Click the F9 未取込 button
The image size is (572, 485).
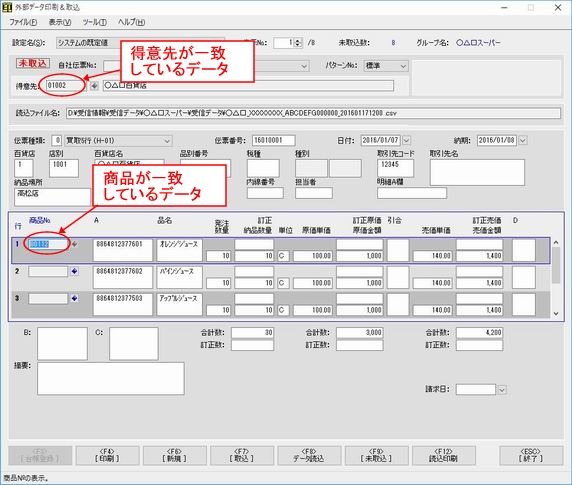click(x=376, y=455)
